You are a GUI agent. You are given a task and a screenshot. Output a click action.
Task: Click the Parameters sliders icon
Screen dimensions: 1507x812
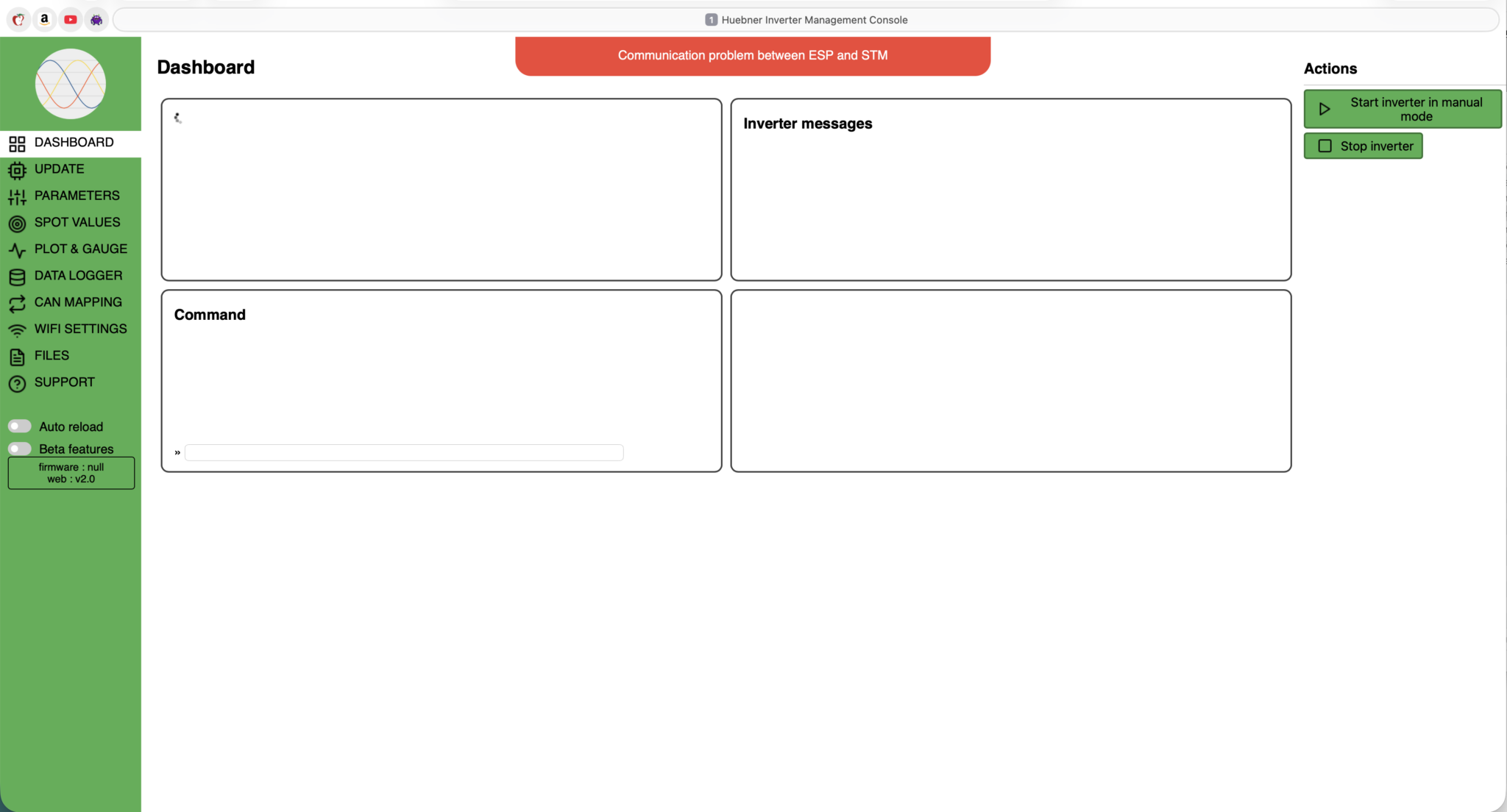[x=17, y=197]
